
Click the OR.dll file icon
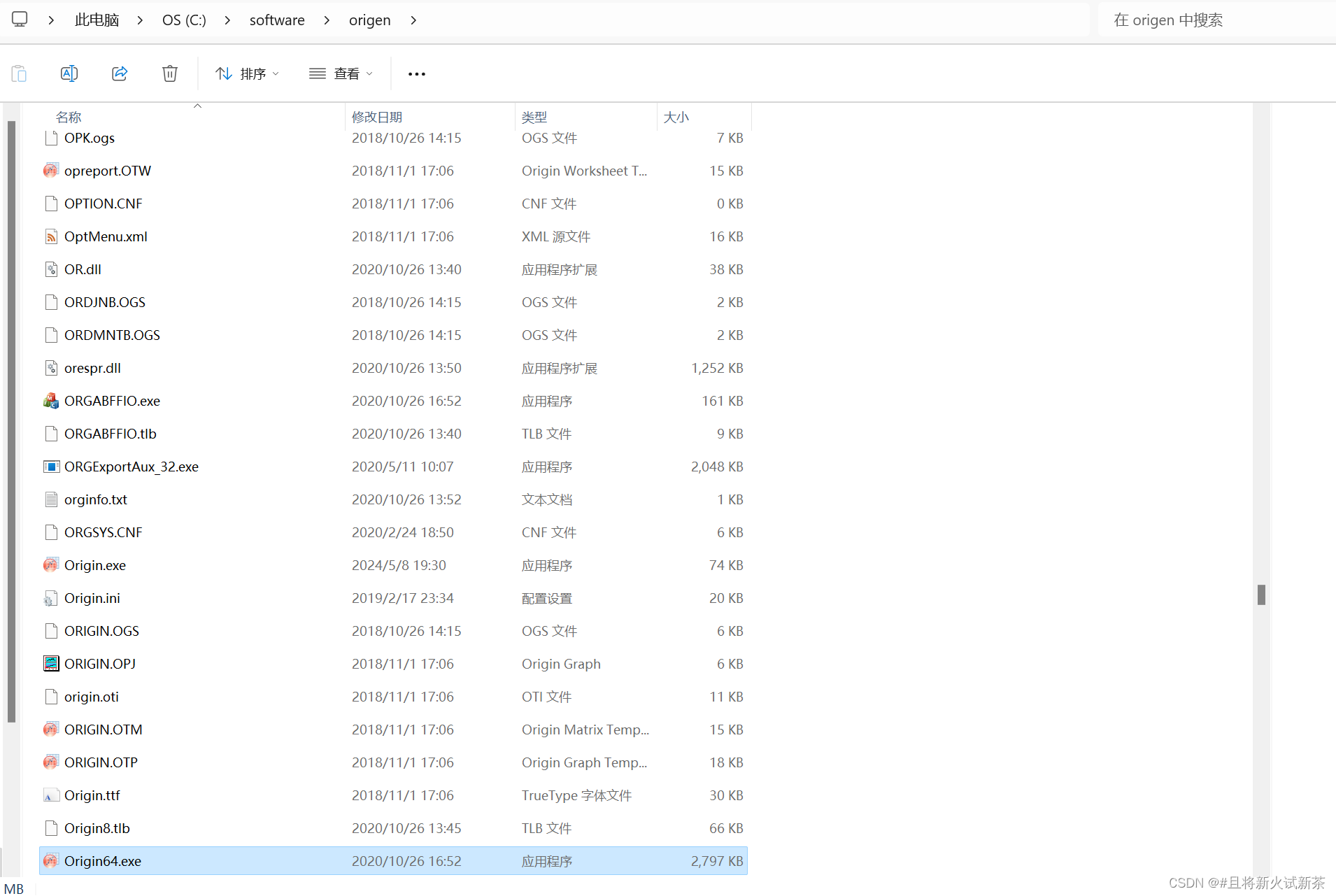pyautogui.click(x=51, y=269)
